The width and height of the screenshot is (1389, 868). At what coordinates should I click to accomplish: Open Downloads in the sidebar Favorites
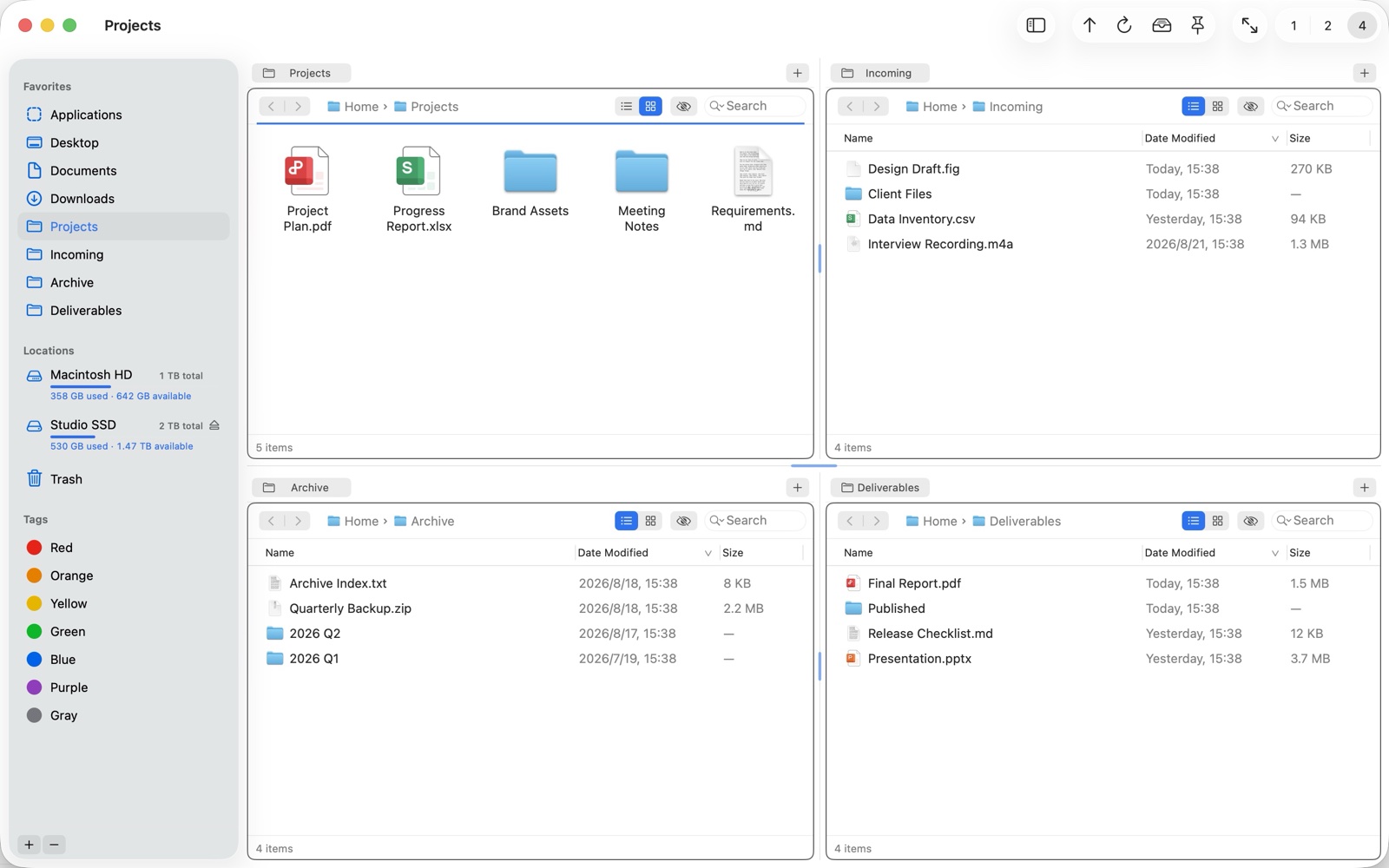(123, 199)
